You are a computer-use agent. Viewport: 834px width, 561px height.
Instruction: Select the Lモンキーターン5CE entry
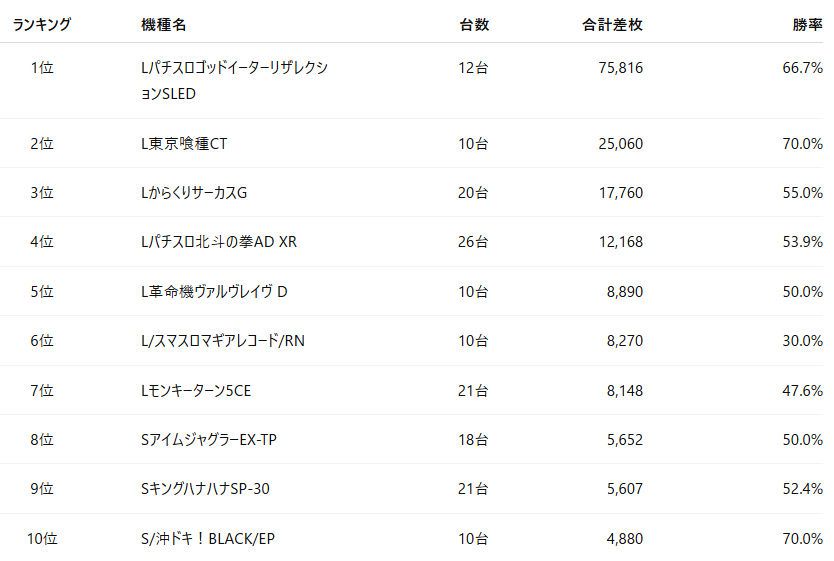pos(196,391)
